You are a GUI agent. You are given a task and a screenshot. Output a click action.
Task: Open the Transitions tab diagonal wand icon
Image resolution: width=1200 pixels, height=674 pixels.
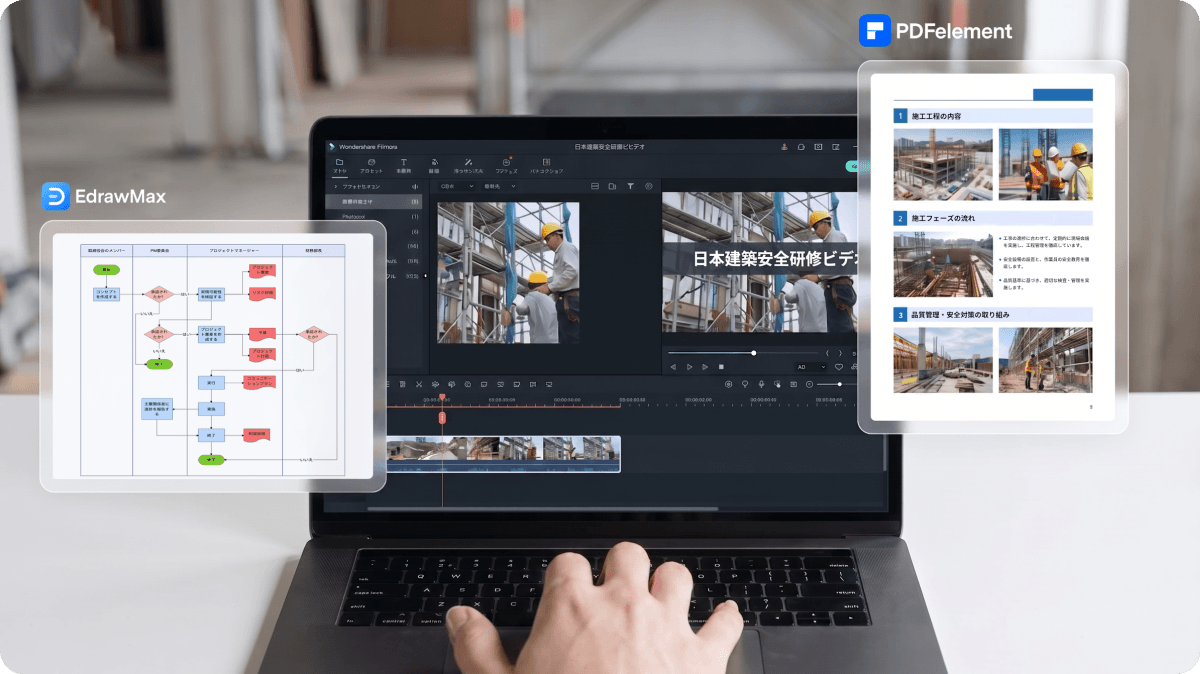point(469,162)
